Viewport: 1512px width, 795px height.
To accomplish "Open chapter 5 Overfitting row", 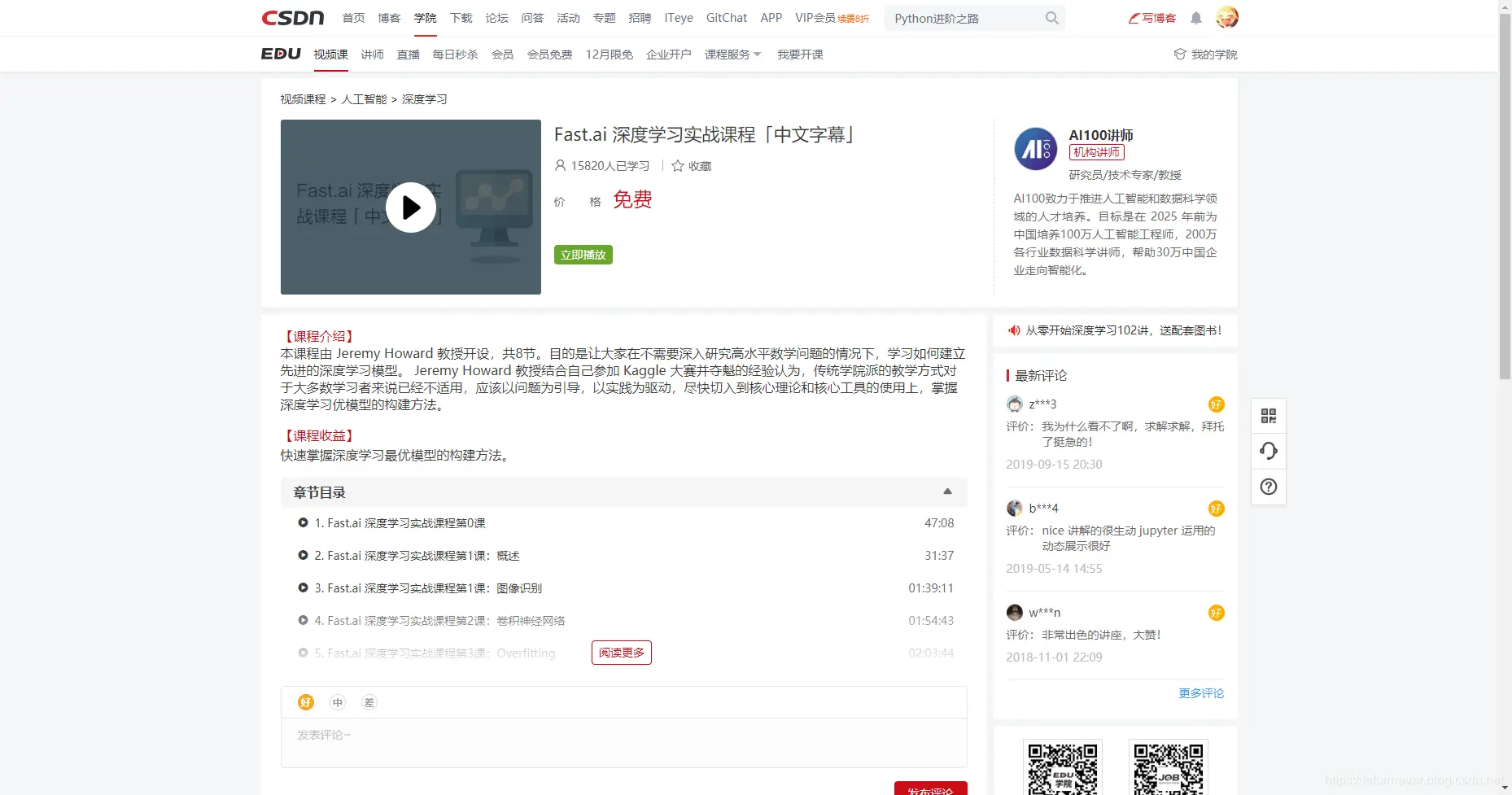I will pyautogui.click(x=624, y=653).
